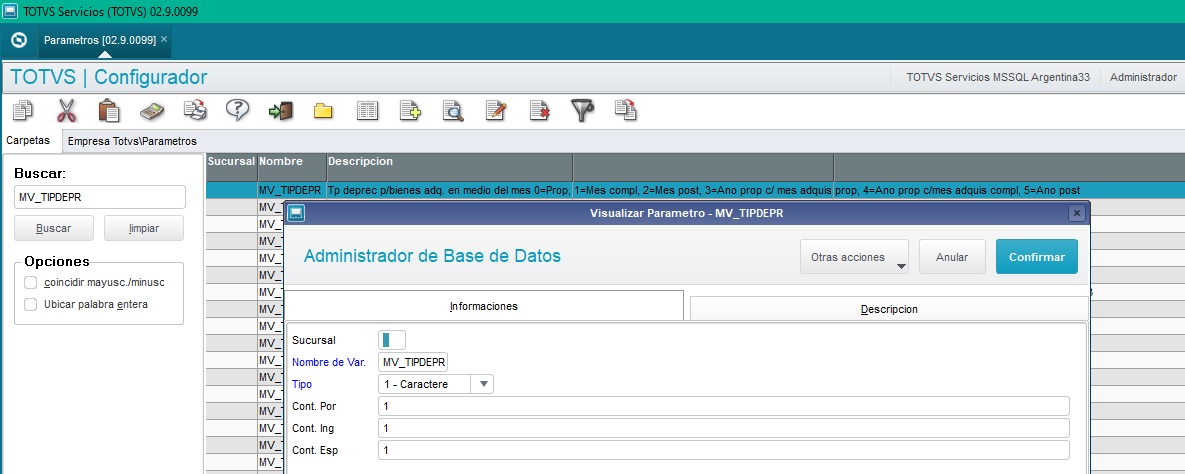Image resolution: width=1185 pixels, height=474 pixels.
Task: Open the Help question mark icon
Action: 237,110
